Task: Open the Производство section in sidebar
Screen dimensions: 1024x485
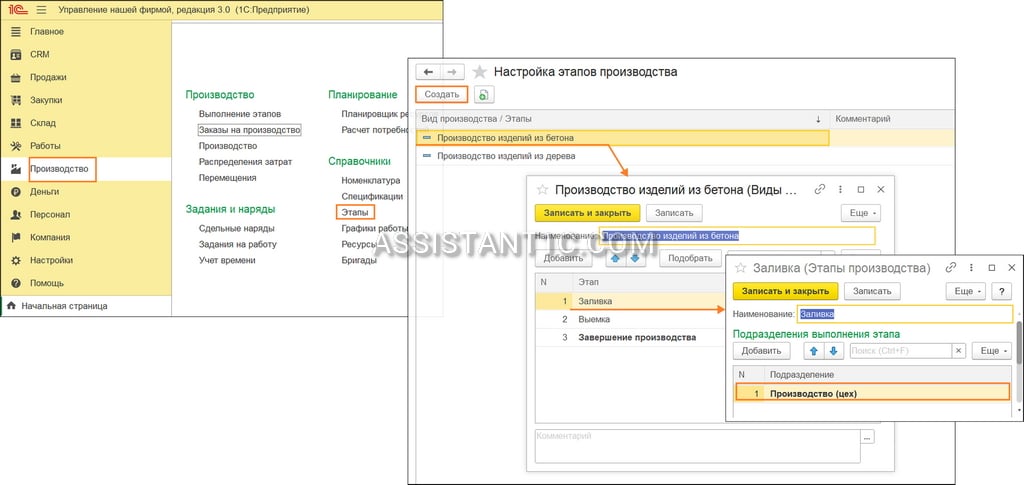Action: 63,168
